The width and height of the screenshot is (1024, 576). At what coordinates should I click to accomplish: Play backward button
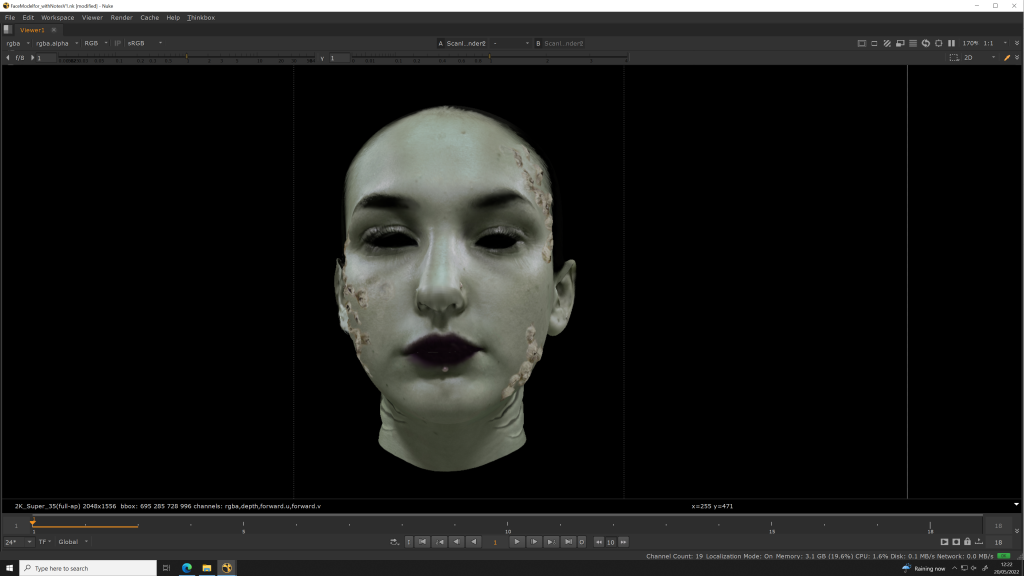[x=473, y=542]
